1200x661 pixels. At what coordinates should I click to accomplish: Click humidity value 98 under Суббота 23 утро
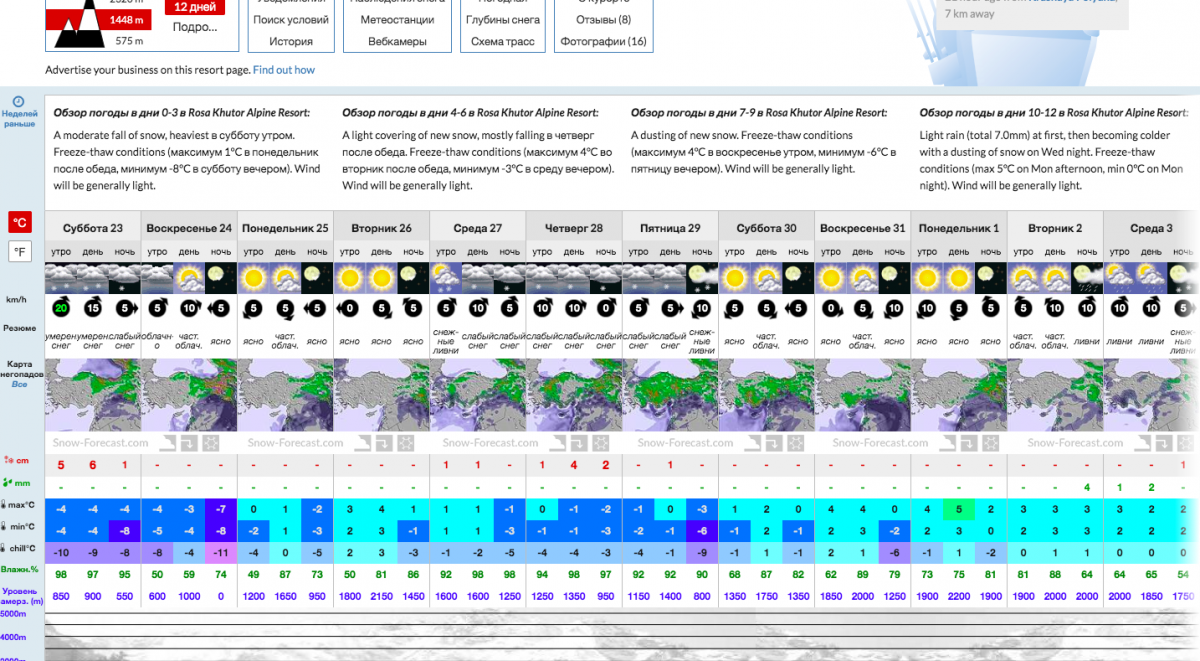pyautogui.click(x=61, y=574)
